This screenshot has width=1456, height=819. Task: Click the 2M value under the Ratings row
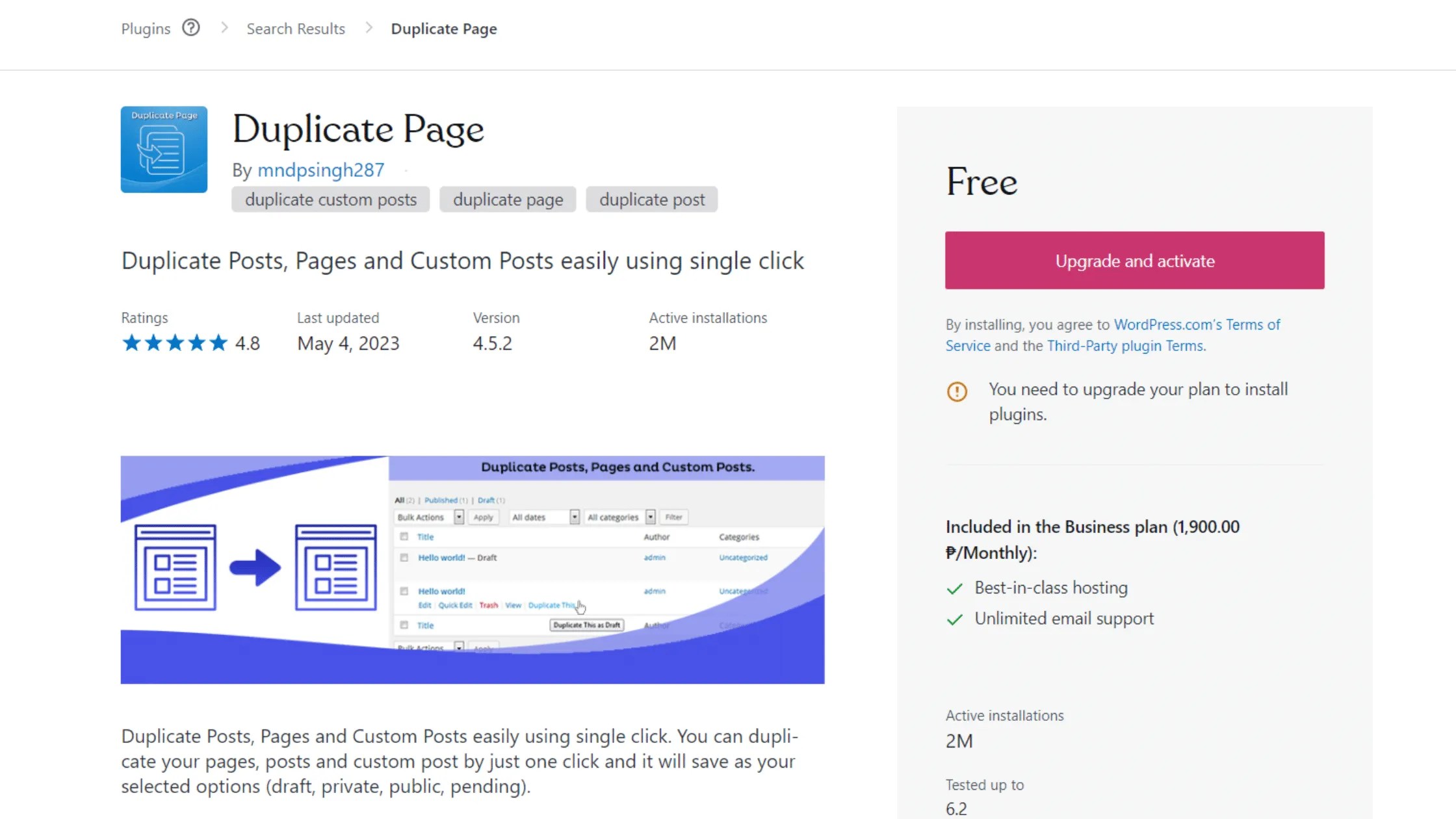coord(662,343)
